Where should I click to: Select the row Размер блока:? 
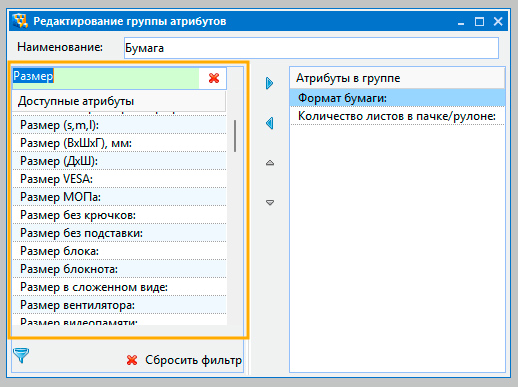click(119, 251)
